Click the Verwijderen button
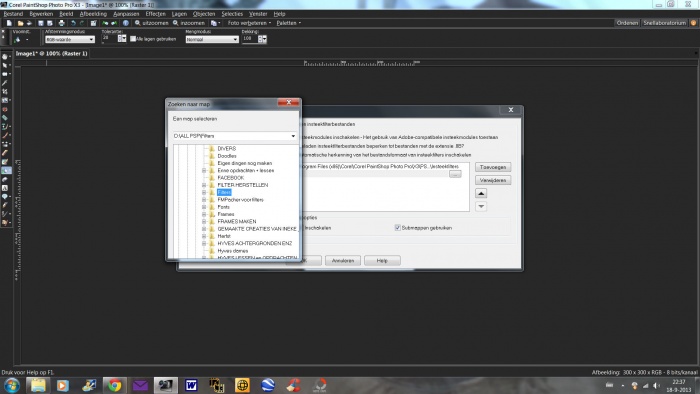The image size is (700, 394). pyautogui.click(x=493, y=180)
